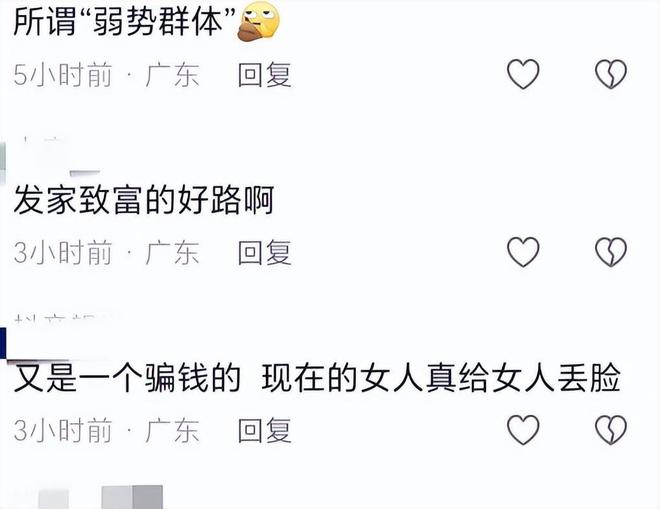Open the dark blue avatar beside the "骗钱" comment

pos(3,343)
